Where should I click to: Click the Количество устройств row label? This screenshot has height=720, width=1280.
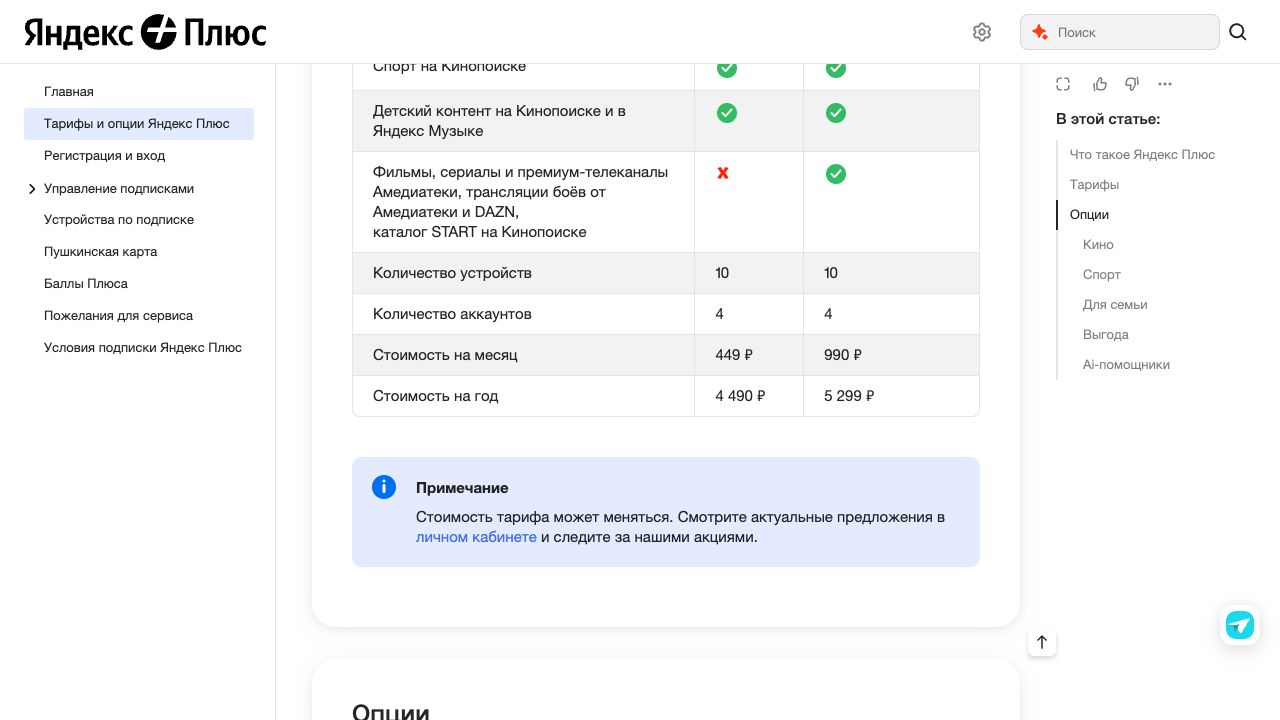452,273
